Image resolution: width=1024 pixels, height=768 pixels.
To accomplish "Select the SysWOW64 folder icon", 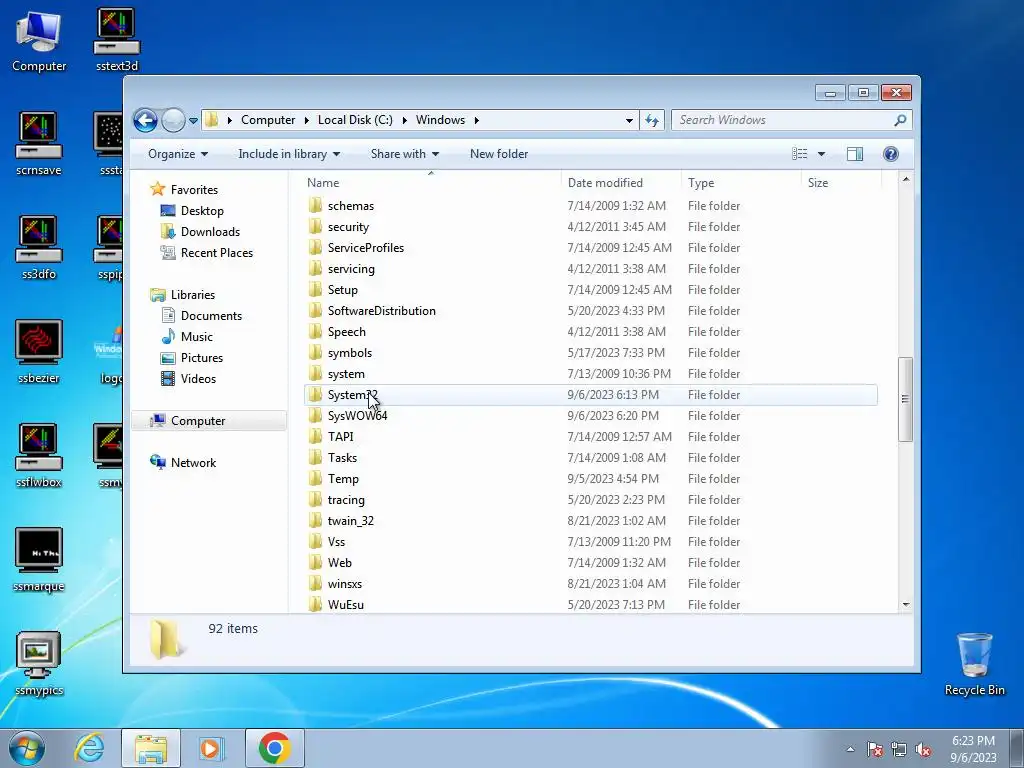I will coord(315,415).
